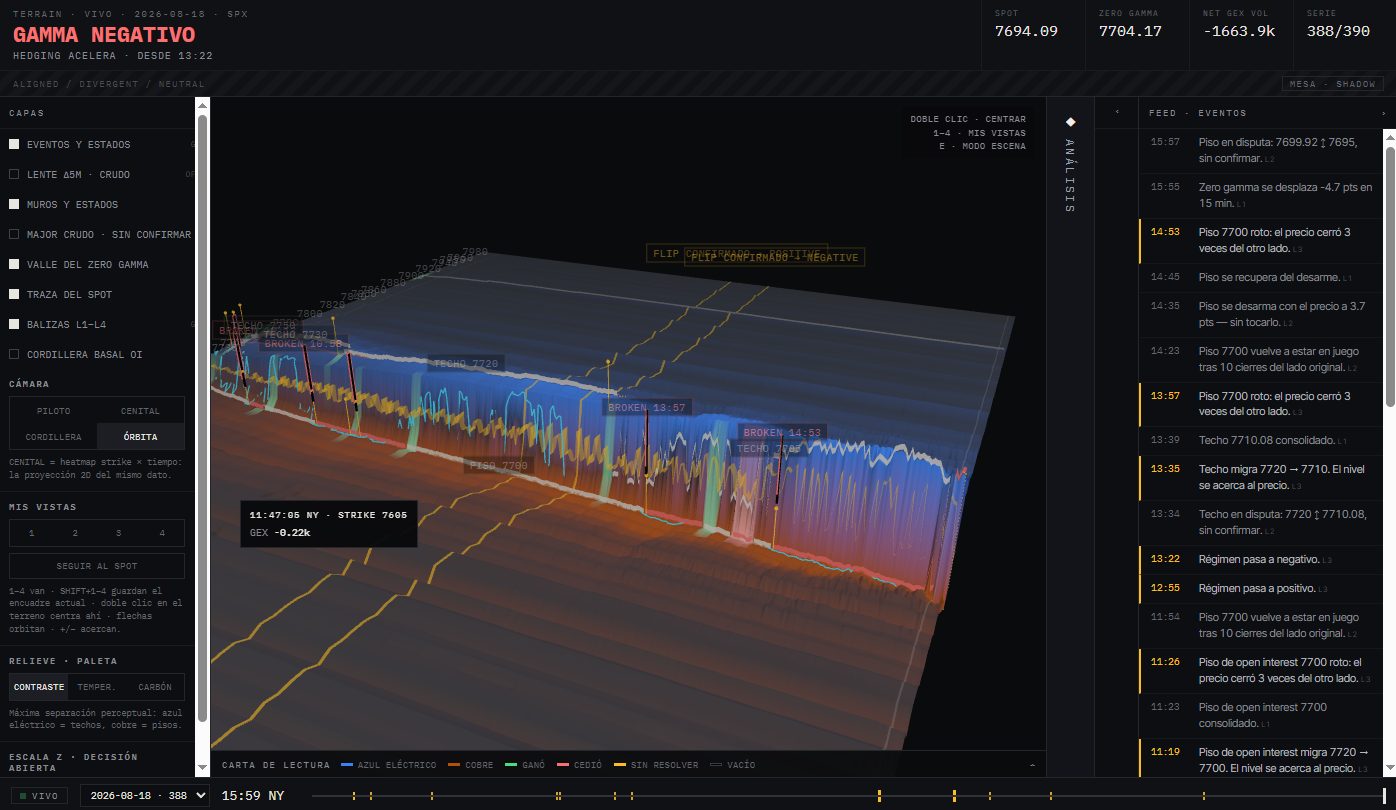Open the 15:57 Piso en disputa event

click(1260, 150)
